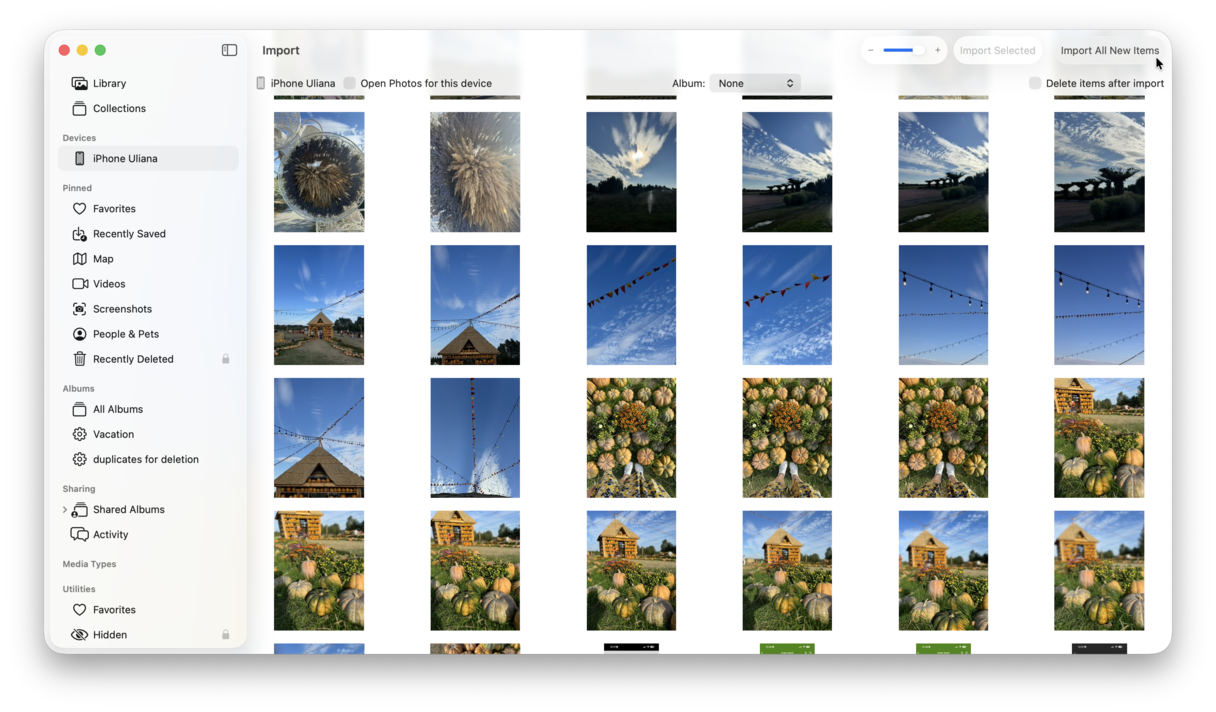
Task: Click the Recently Deleted trash icon
Action: point(79,359)
